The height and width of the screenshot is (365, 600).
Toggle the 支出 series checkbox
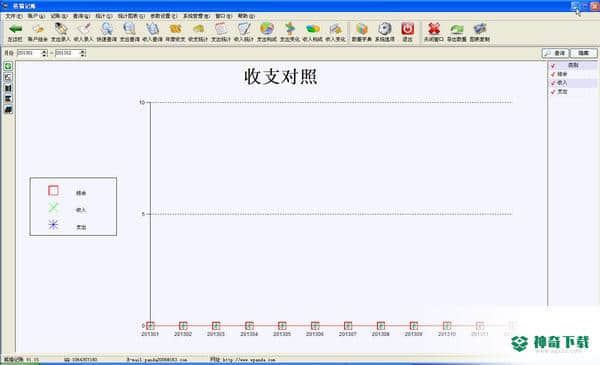[553, 92]
